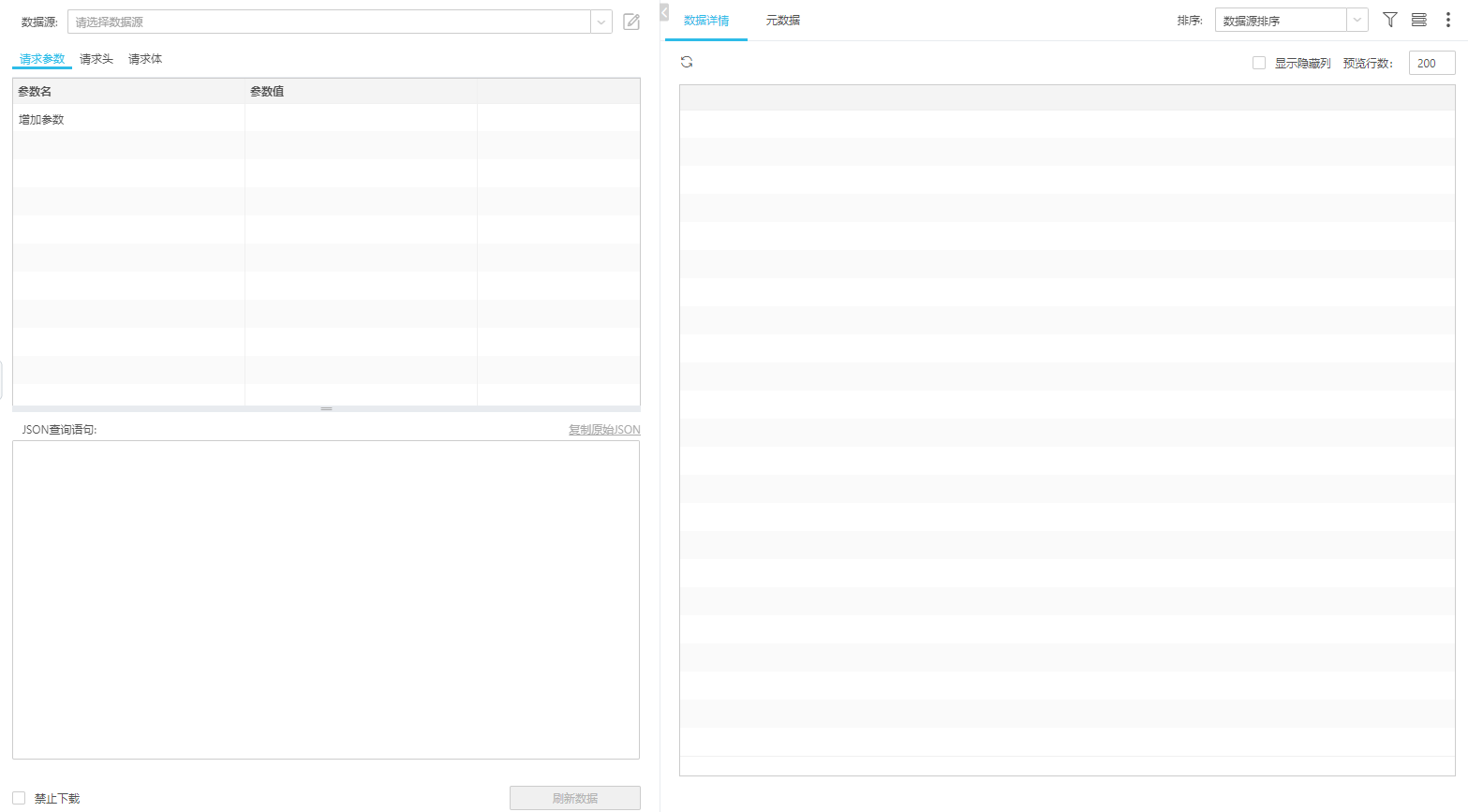Open the vertical ellipsis options icon
This screenshot has height=812, width=1468.
[1446, 19]
